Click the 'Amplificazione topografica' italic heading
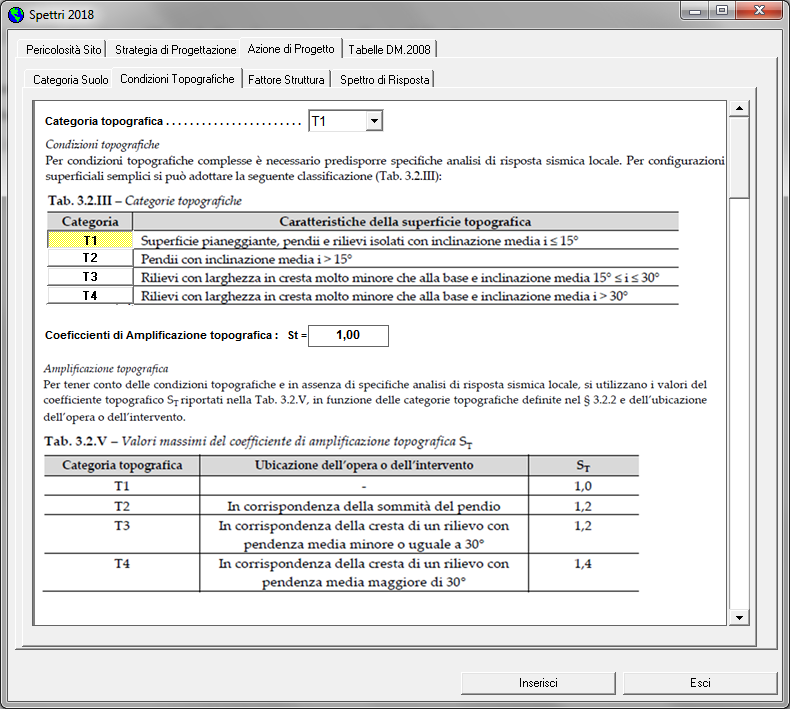Viewport: 790px width, 709px height. point(106,369)
